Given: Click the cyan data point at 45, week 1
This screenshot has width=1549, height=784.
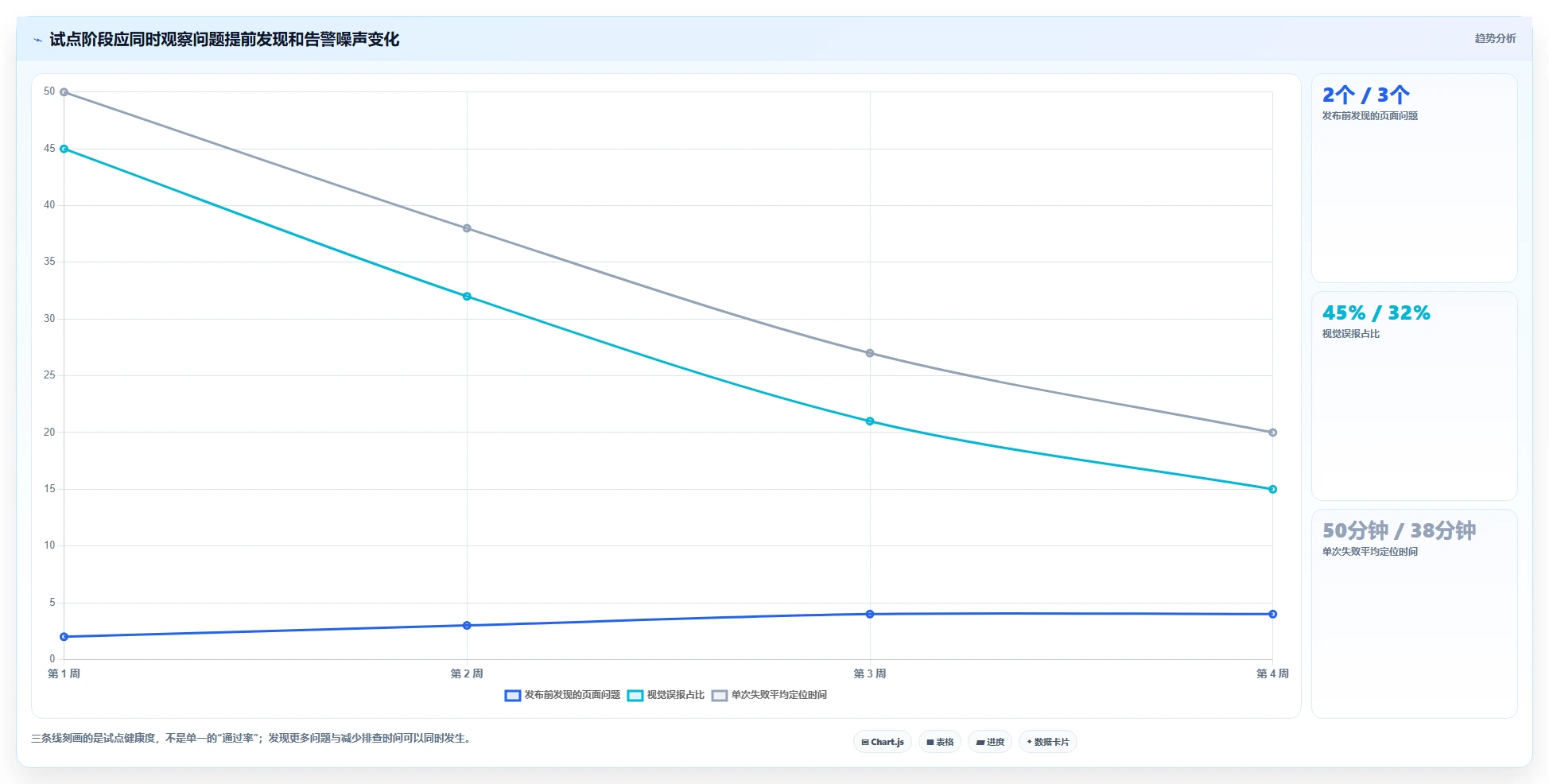Looking at the screenshot, I should point(64,149).
